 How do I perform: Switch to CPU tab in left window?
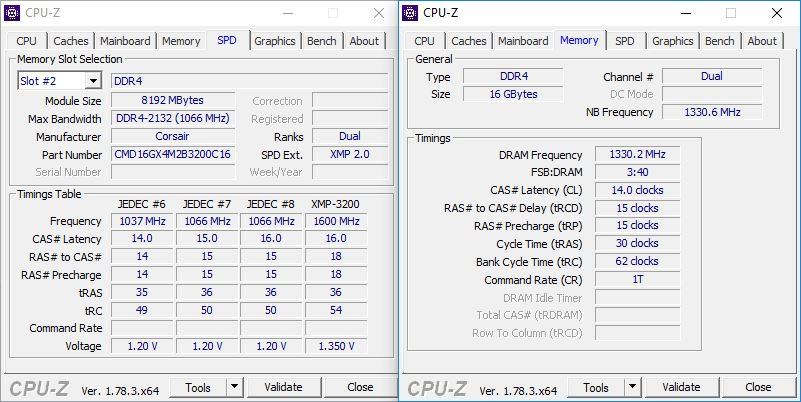coord(27,41)
